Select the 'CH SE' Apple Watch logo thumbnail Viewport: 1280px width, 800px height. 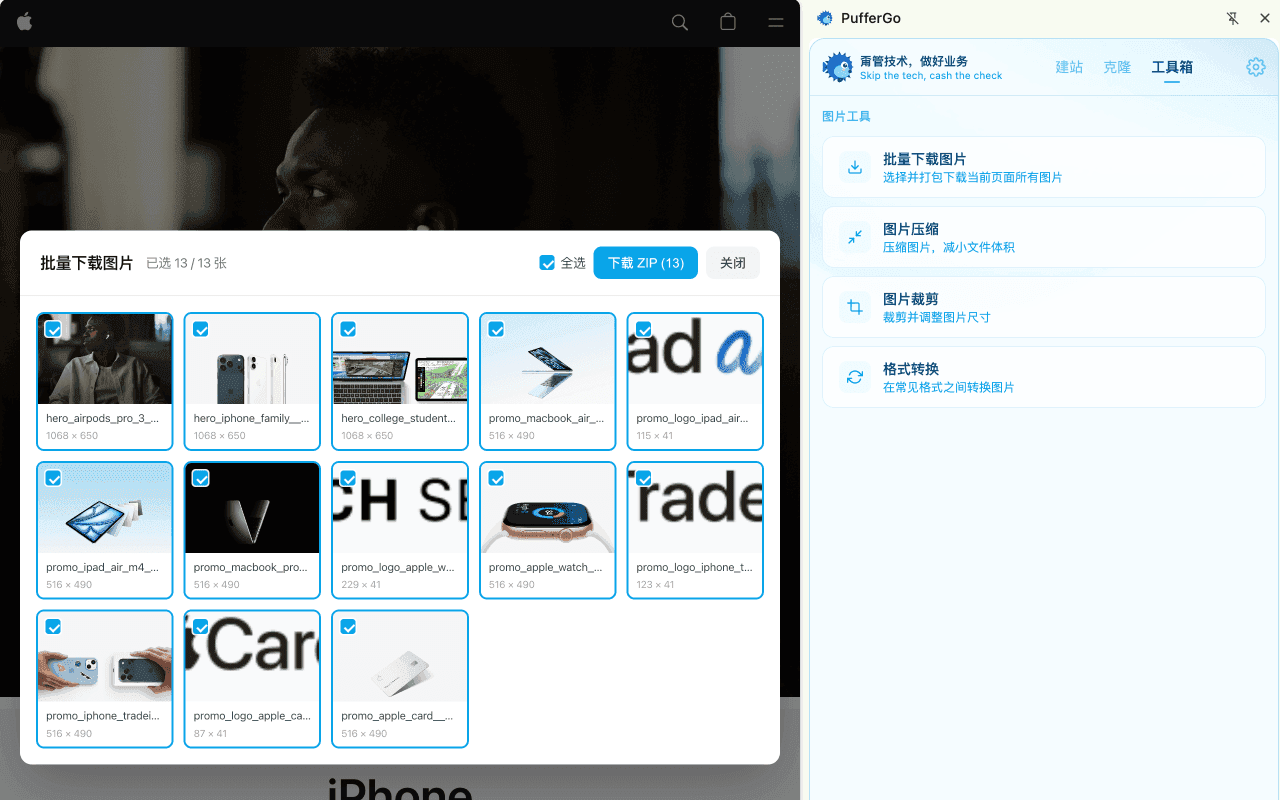click(400, 508)
